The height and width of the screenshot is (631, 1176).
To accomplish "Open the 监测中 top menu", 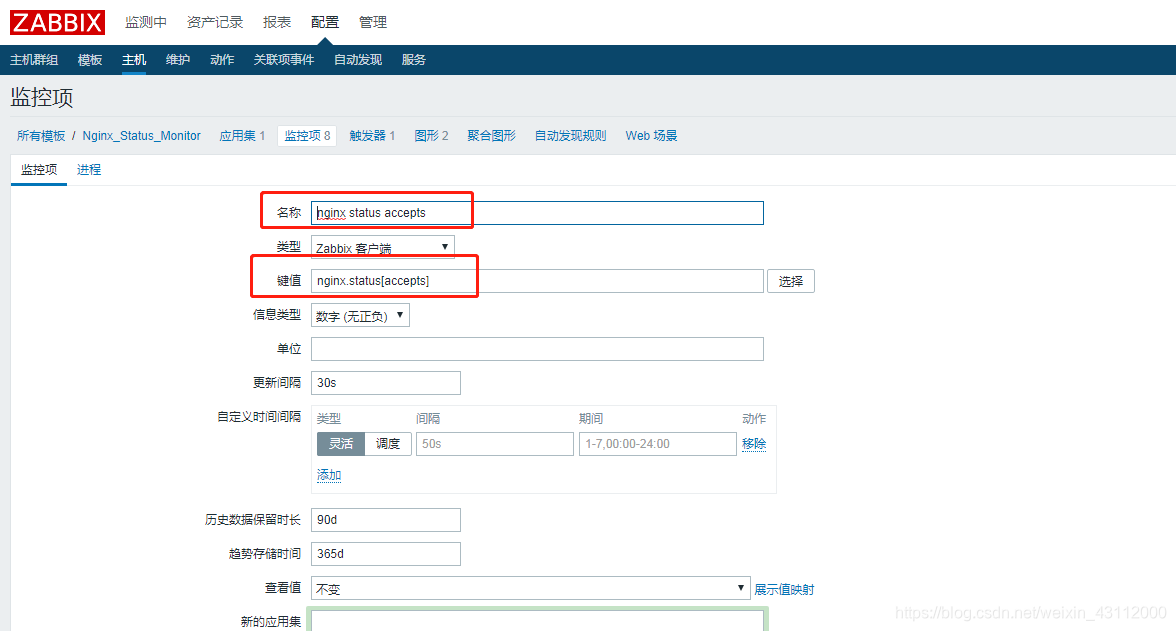I will (146, 23).
